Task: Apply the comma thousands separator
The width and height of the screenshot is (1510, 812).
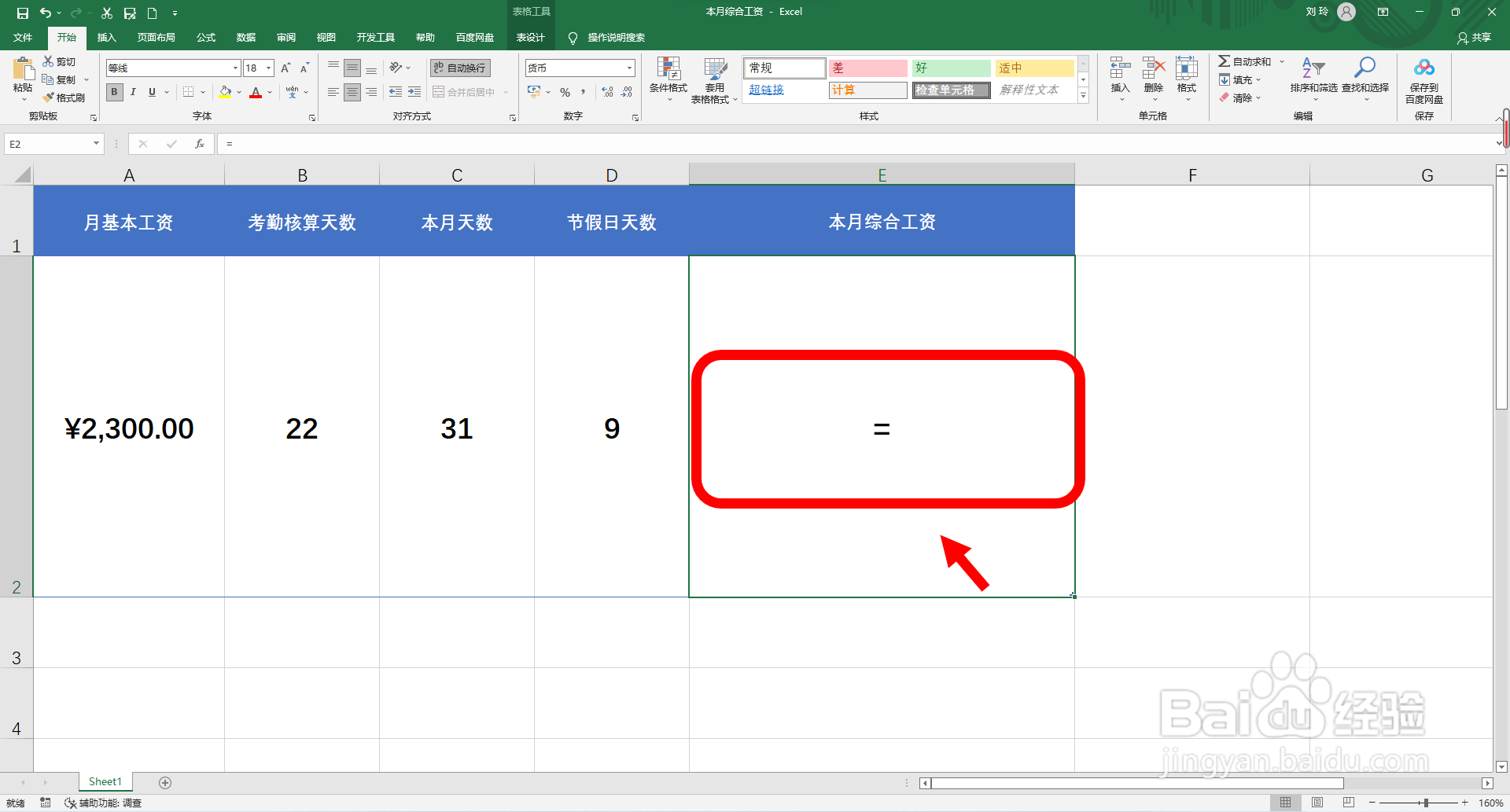Action: [x=584, y=92]
